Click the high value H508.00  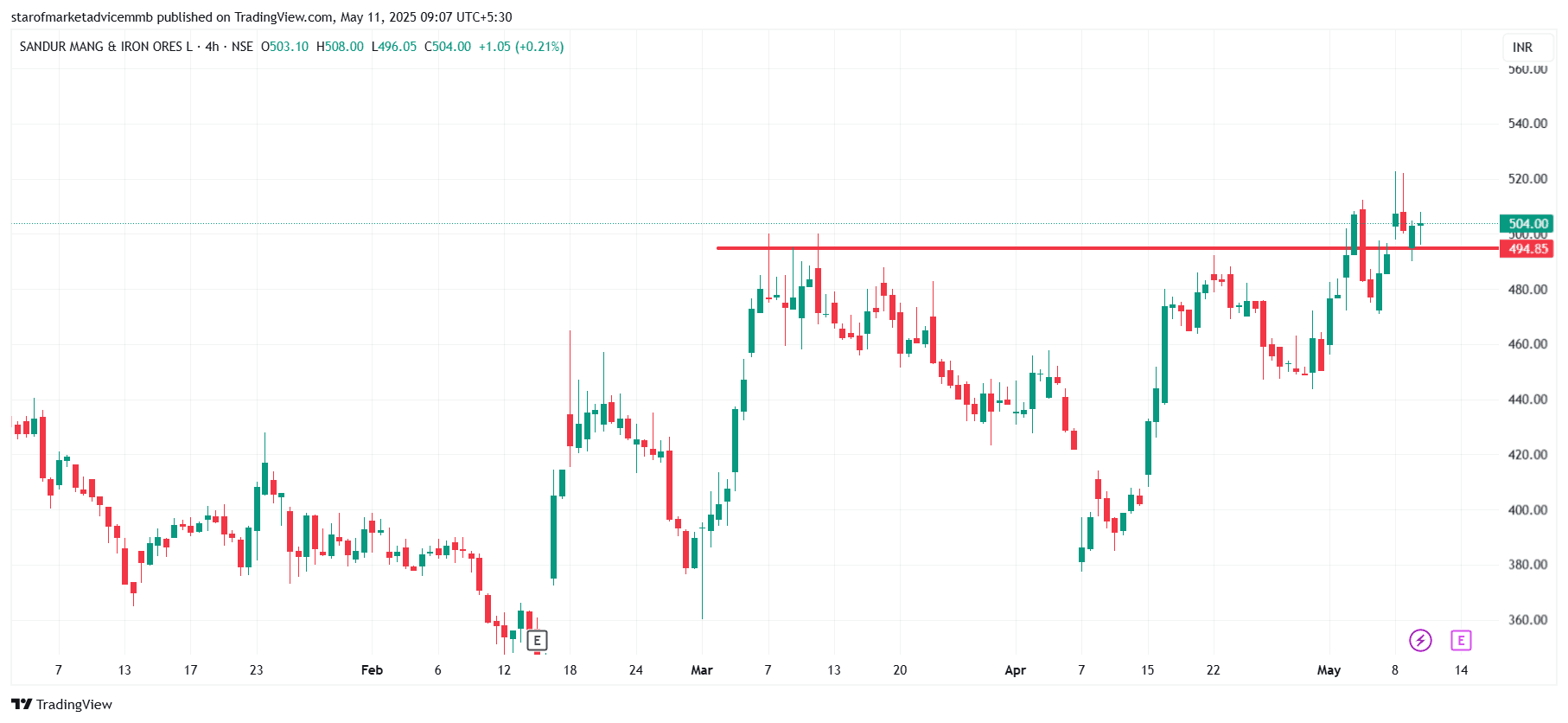340,47
